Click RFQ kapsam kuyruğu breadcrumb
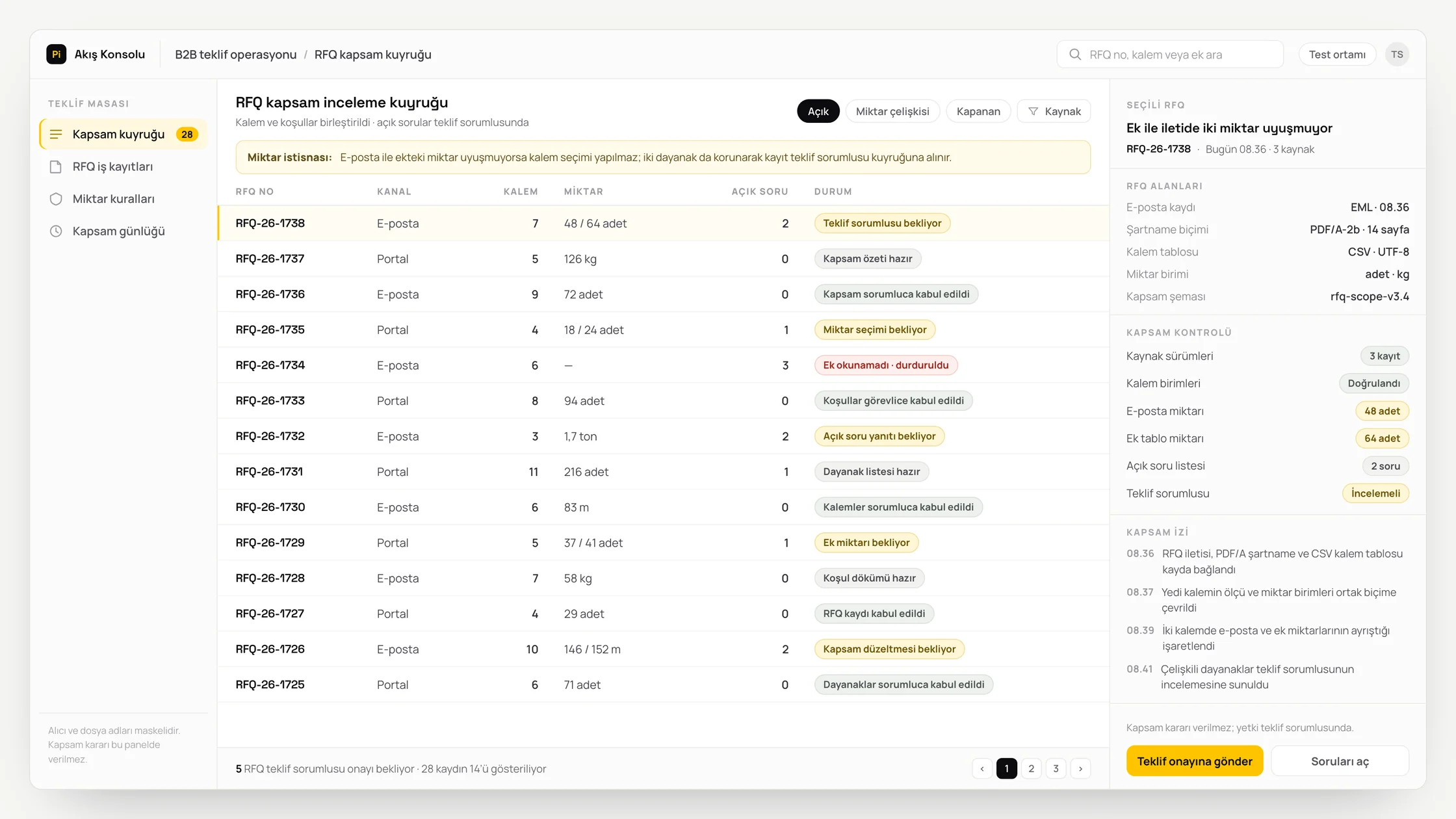Viewport: 1456px width, 819px height. (x=373, y=55)
